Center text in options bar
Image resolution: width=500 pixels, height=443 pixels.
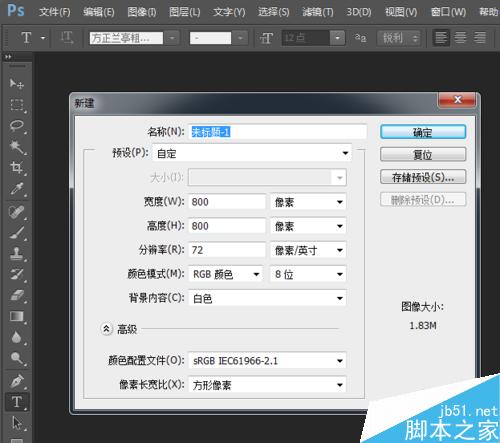[x=460, y=38]
